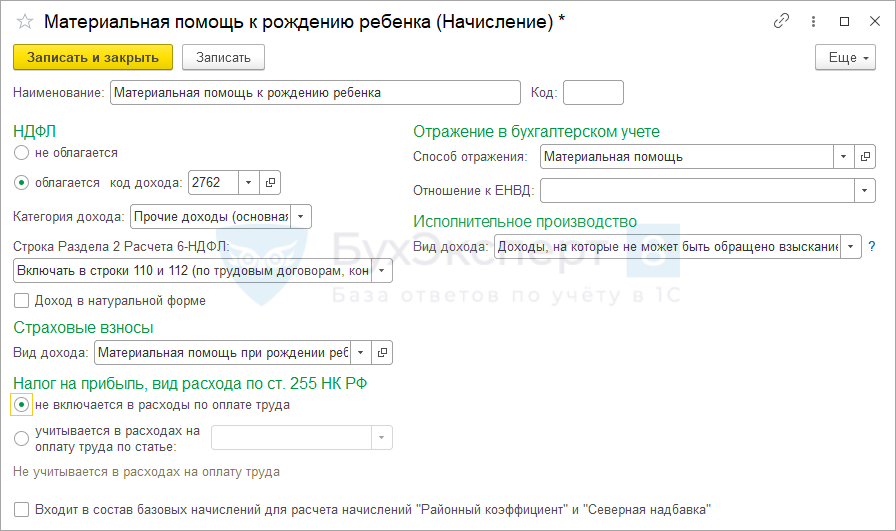Screen dimensions: 896x531
Task: Click Записать и закрыть button
Action: (x=93, y=57)
